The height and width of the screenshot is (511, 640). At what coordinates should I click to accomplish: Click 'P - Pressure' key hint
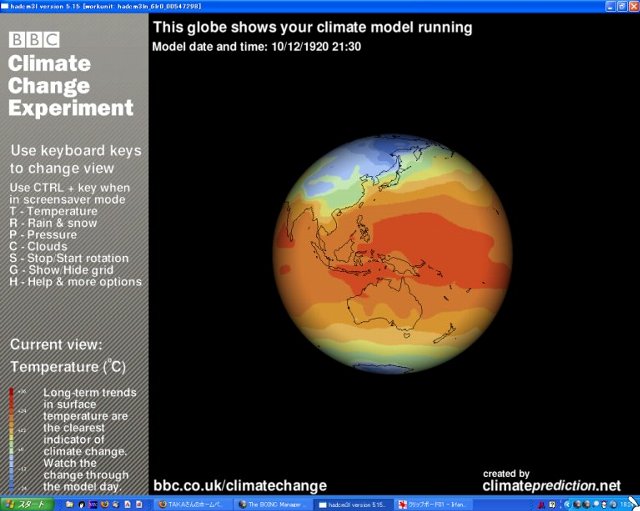pyautogui.click(x=43, y=235)
